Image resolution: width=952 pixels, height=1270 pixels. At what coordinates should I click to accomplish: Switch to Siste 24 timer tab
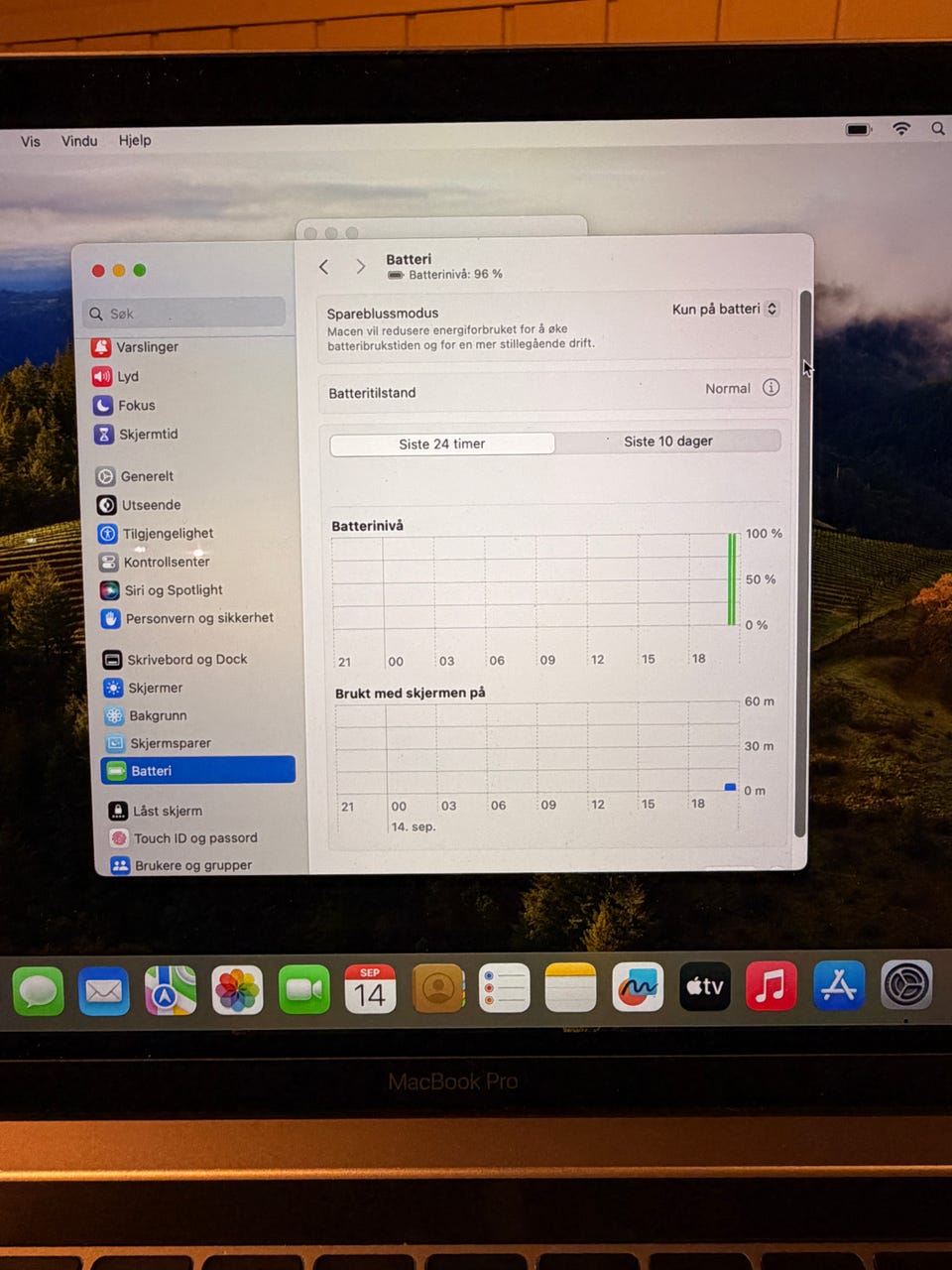(x=442, y=444)
